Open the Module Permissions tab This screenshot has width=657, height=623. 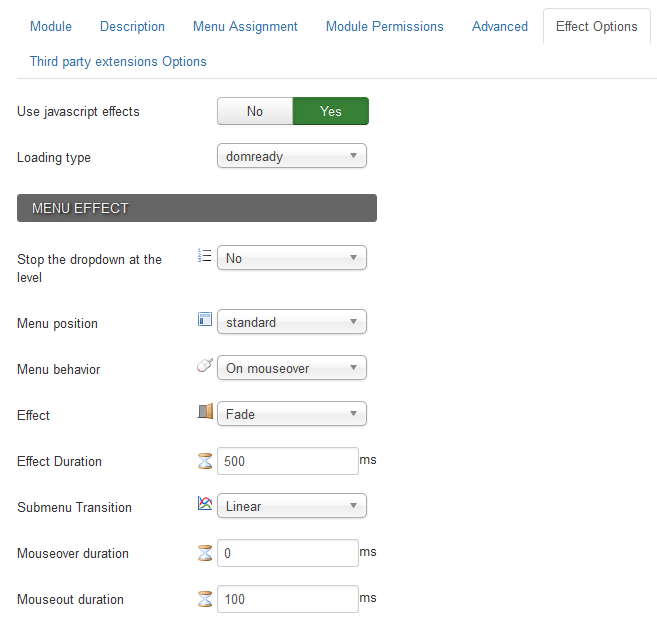385,26
